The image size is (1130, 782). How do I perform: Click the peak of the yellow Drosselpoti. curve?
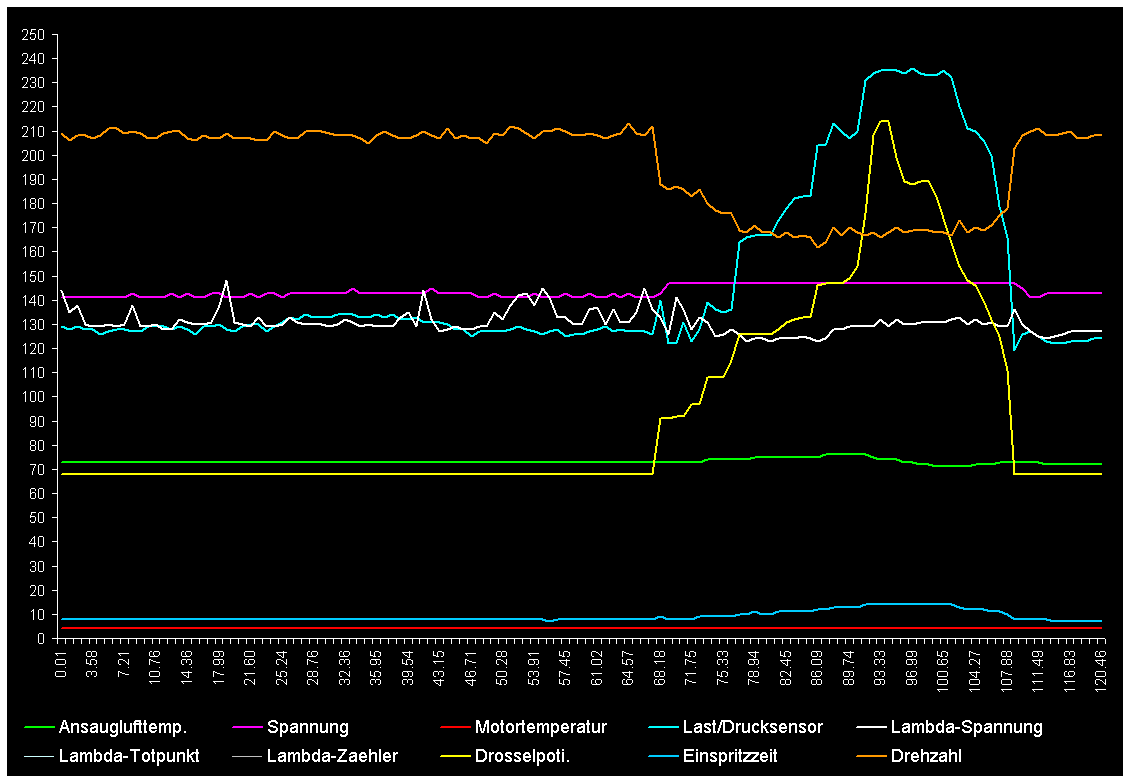883,121
